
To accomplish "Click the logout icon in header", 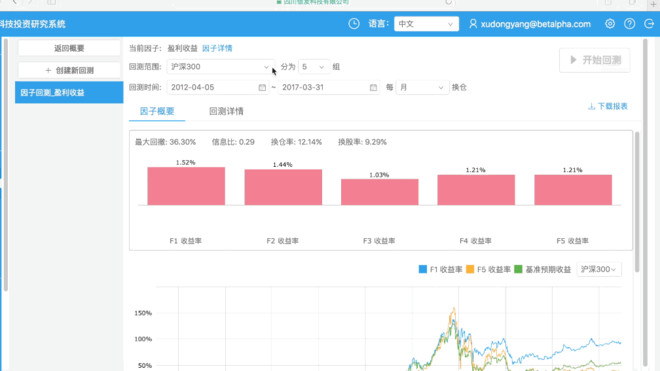I will 649,24.
